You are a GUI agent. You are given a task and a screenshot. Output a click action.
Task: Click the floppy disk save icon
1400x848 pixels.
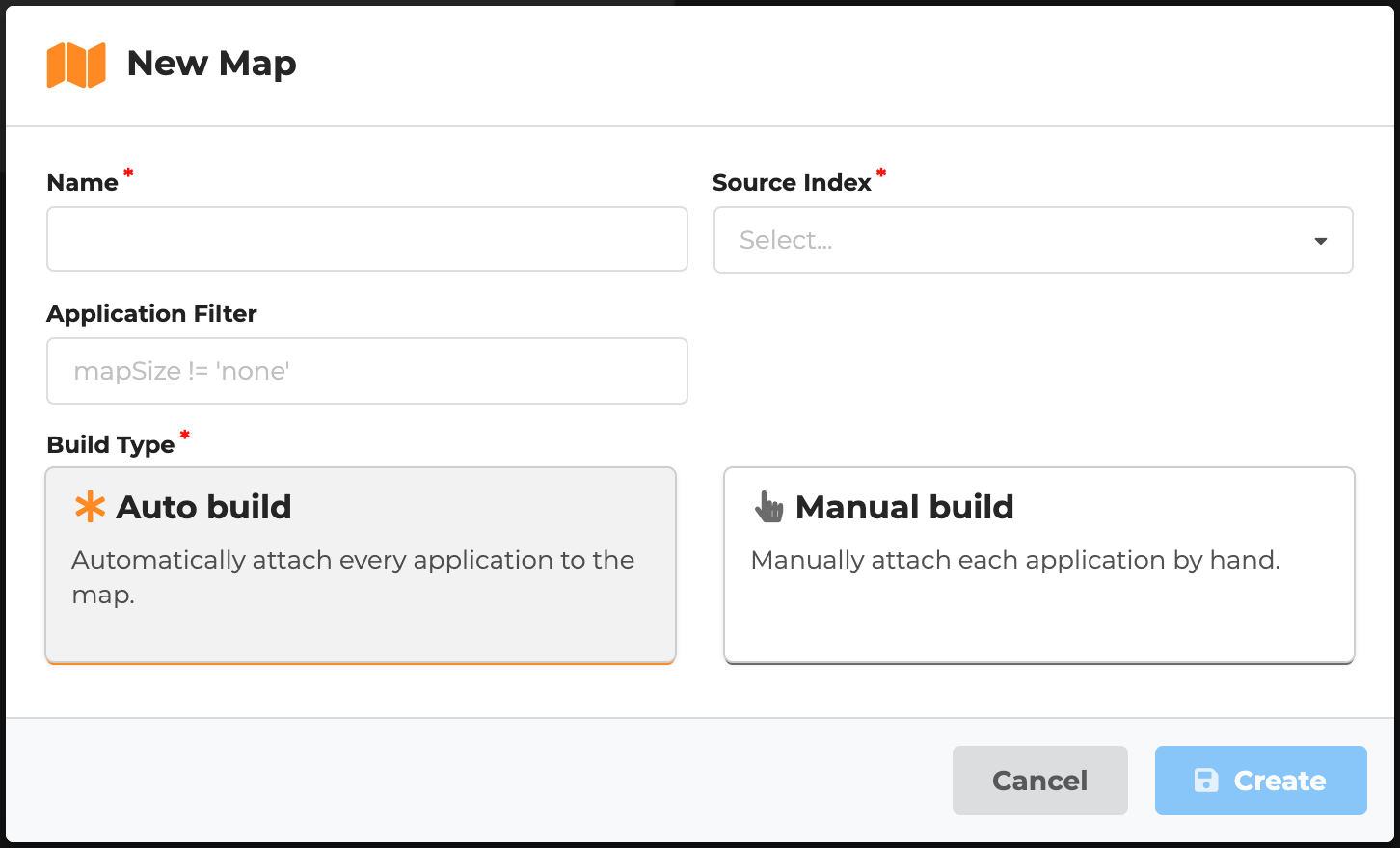pyautogui.click(x=1206, y=781)
